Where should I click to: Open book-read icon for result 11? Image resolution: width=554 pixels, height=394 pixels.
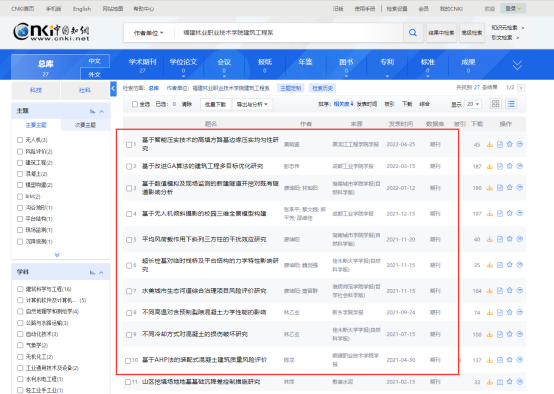click(x=500, y=382)
